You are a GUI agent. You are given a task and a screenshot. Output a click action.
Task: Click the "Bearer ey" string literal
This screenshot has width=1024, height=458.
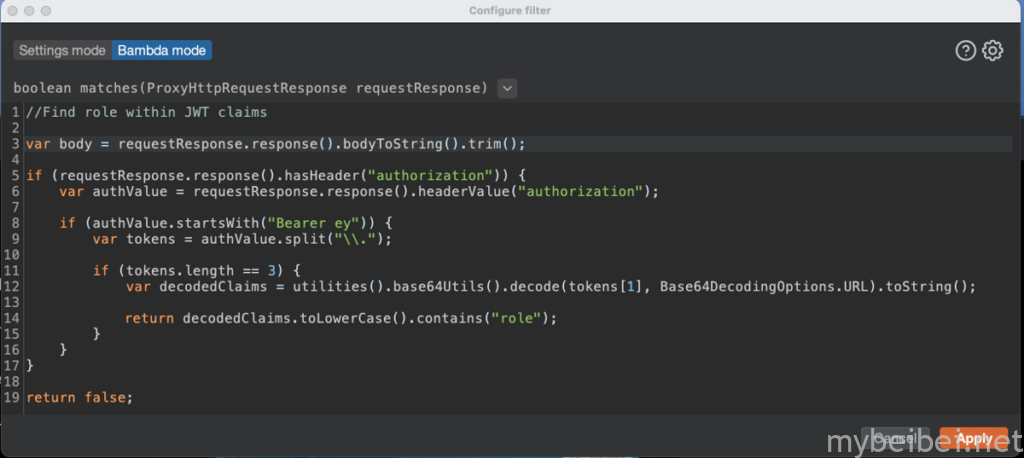tap(333, 223)
